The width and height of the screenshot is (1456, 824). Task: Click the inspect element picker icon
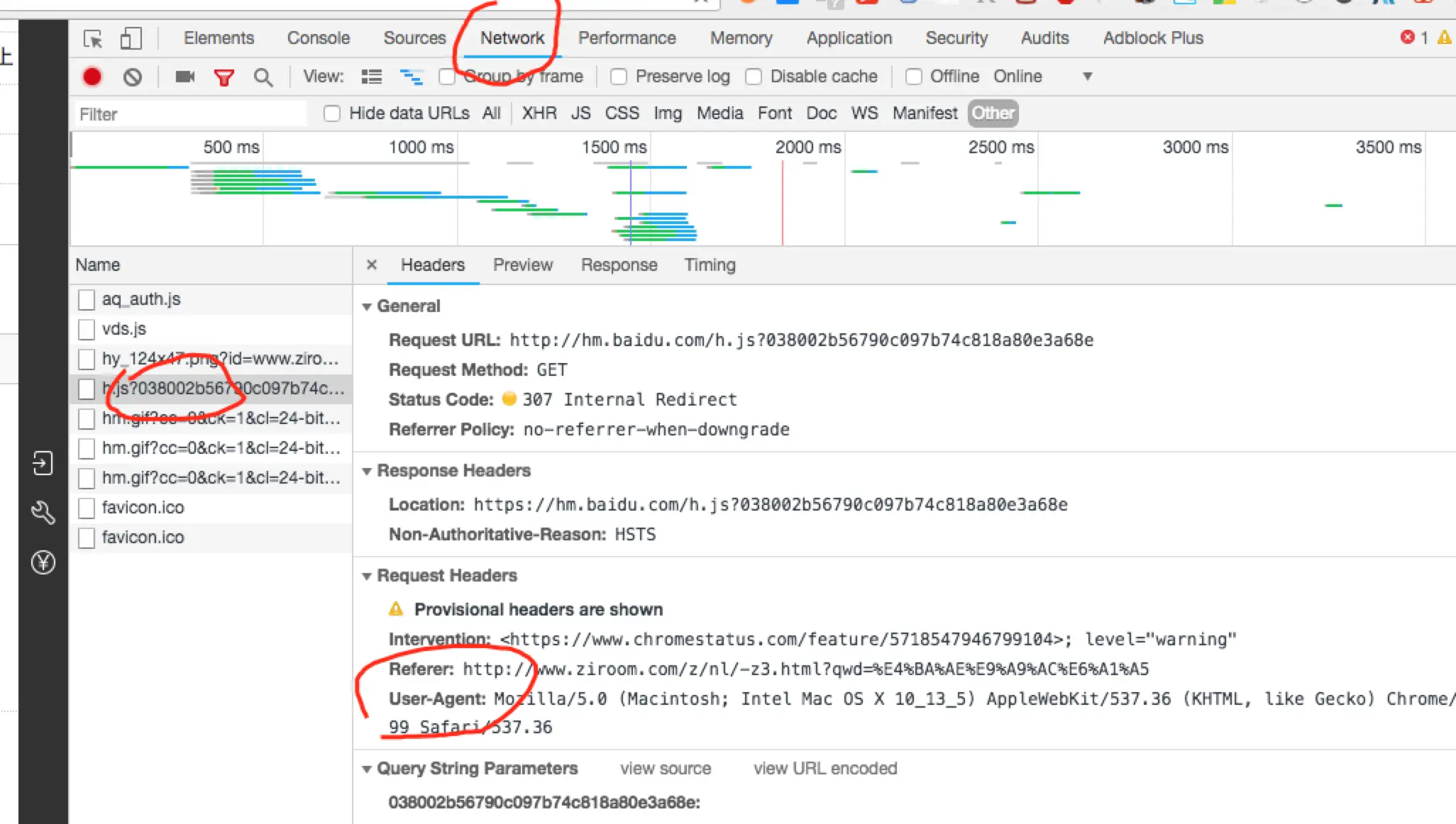point(93,38)
